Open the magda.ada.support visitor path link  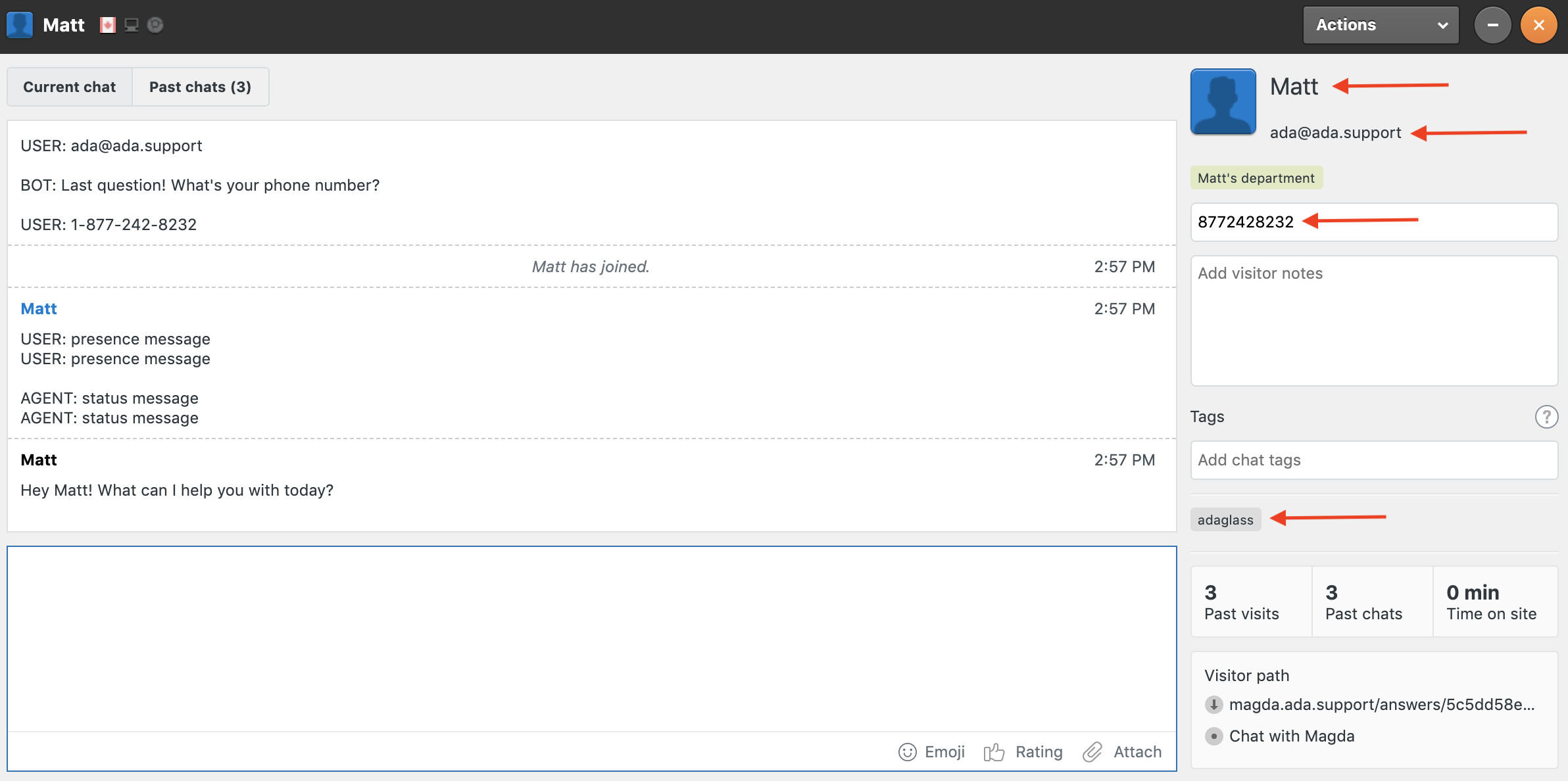point(1381,705)
